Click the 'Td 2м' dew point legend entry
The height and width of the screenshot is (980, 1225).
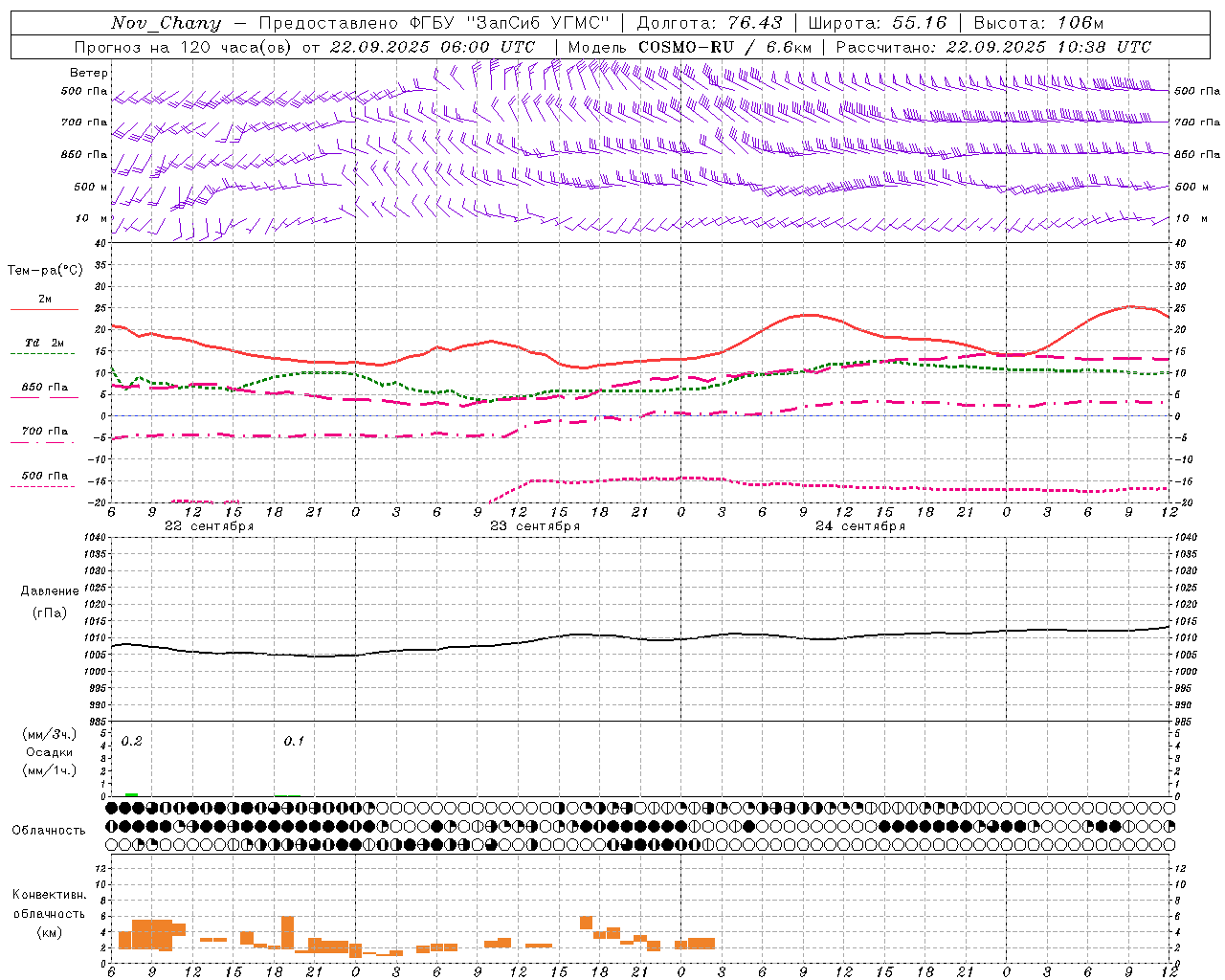click(x=45, y=343)
